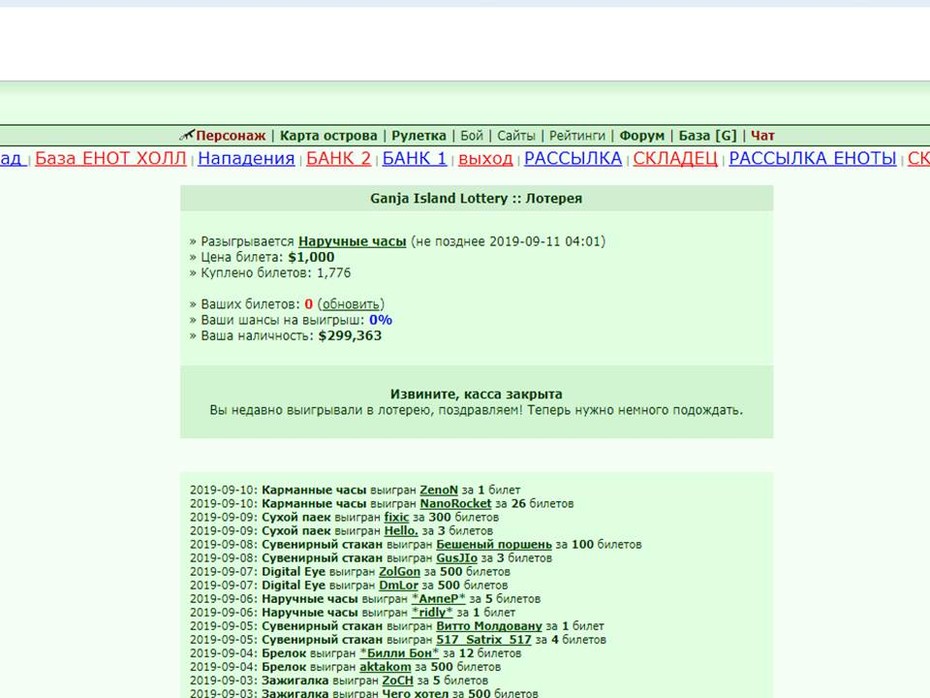This screenshot has width=930, height=698.
Task: Open the СКЛАДЕЦ link
Action: [675, 158]
